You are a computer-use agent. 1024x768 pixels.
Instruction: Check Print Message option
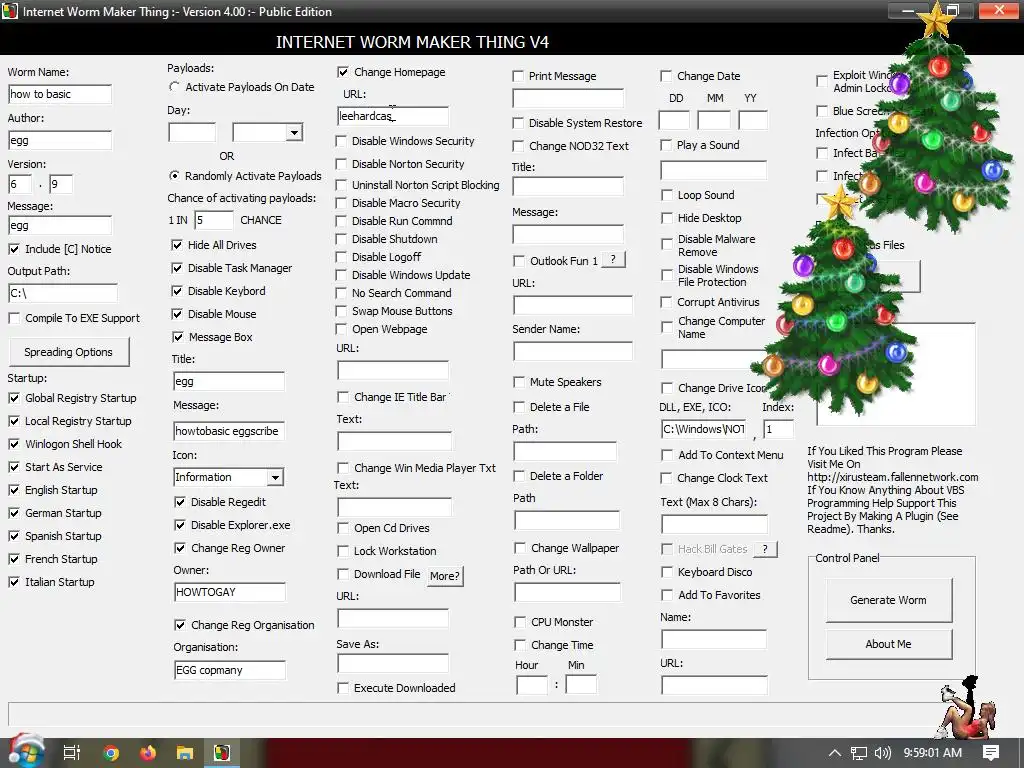[x=518, y=76]
